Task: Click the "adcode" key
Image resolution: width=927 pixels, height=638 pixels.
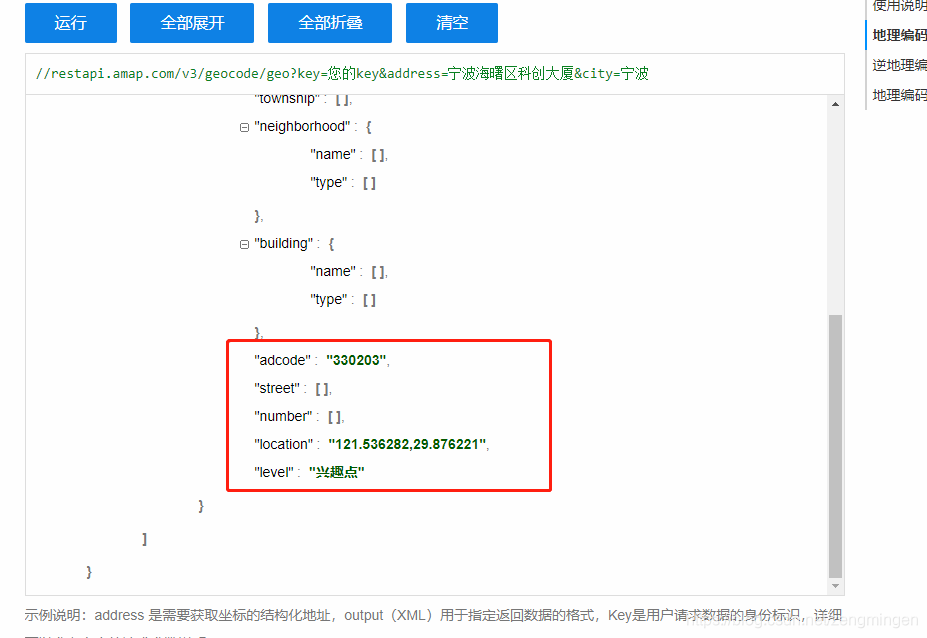Action: [283, 360]
